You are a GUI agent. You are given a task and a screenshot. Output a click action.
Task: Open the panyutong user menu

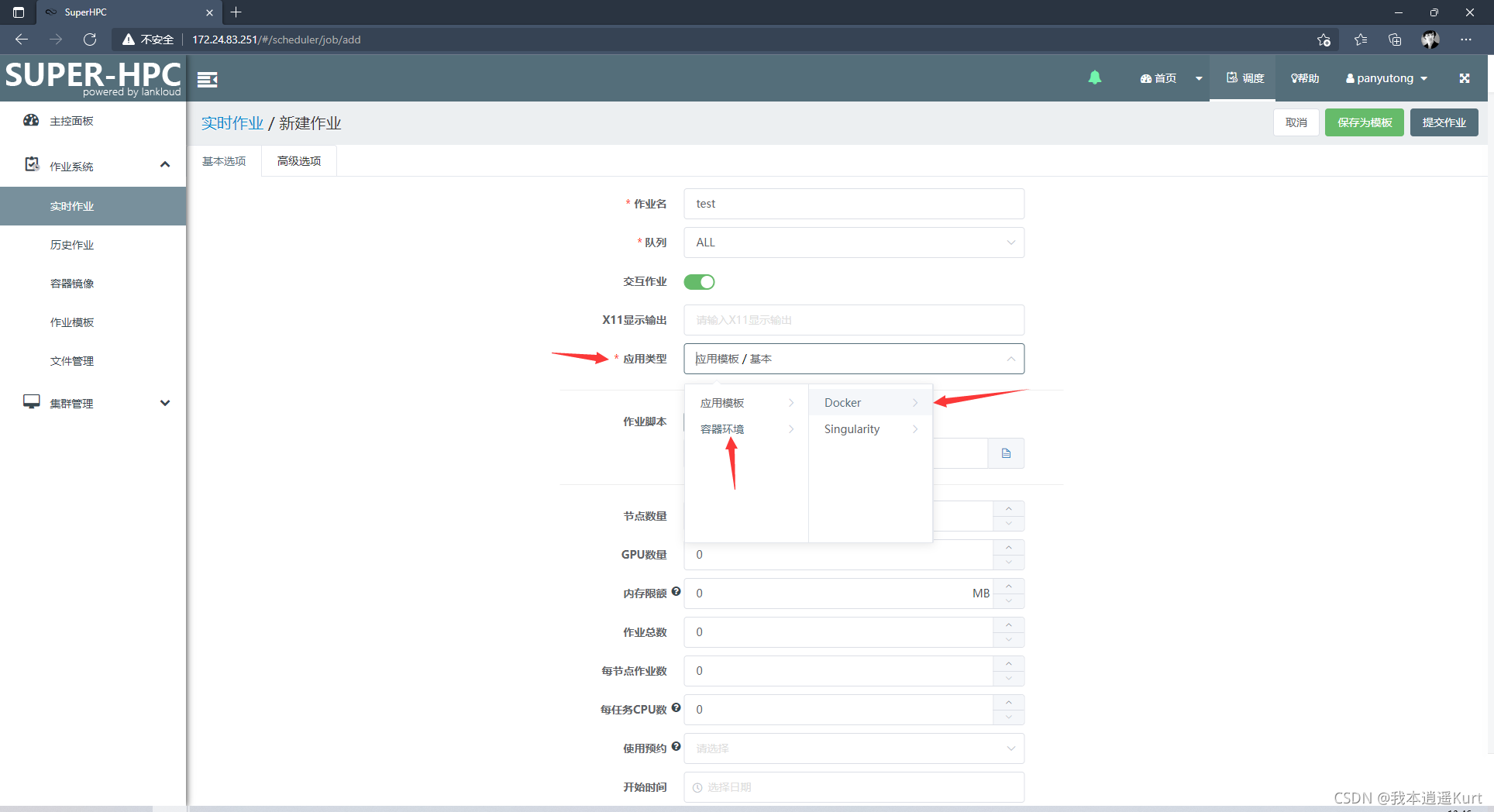pyautogui.click(x=1386, y=78)
